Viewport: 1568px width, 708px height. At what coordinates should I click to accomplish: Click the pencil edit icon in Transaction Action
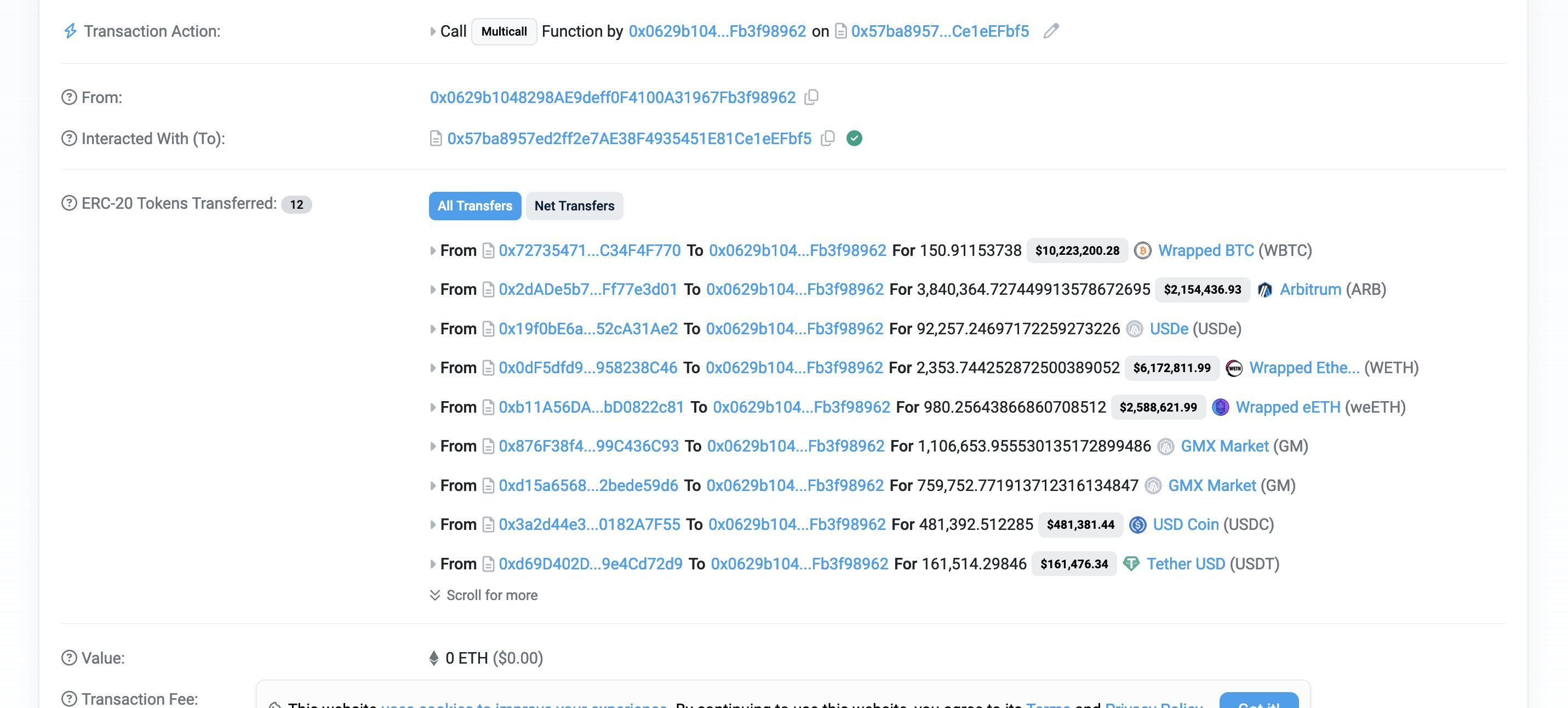pyautogui.click(x=1051, y=31)
